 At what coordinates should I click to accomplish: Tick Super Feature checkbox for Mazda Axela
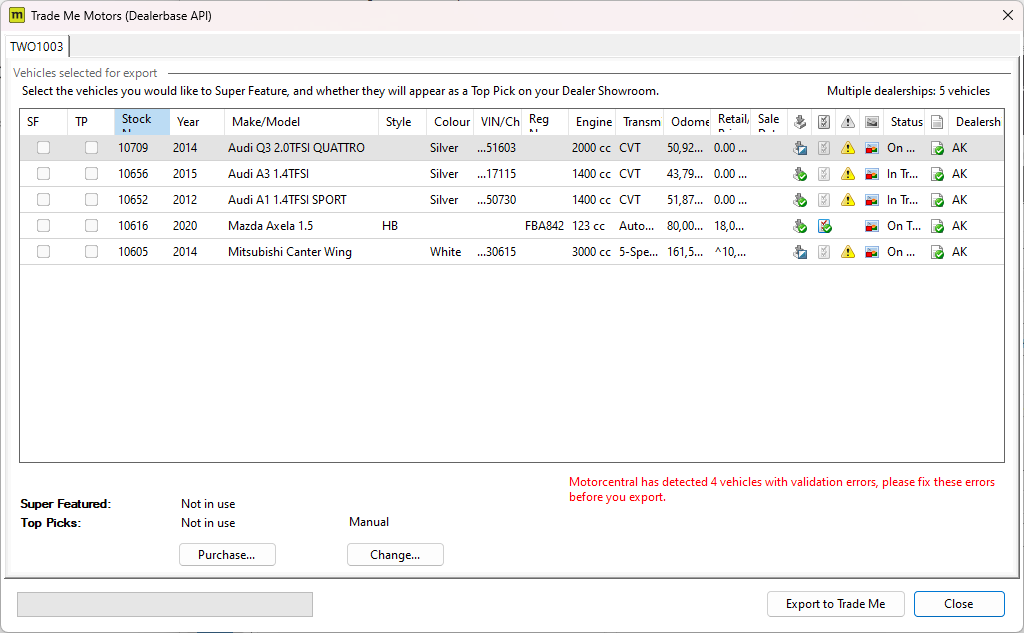(x=44, y=225)
